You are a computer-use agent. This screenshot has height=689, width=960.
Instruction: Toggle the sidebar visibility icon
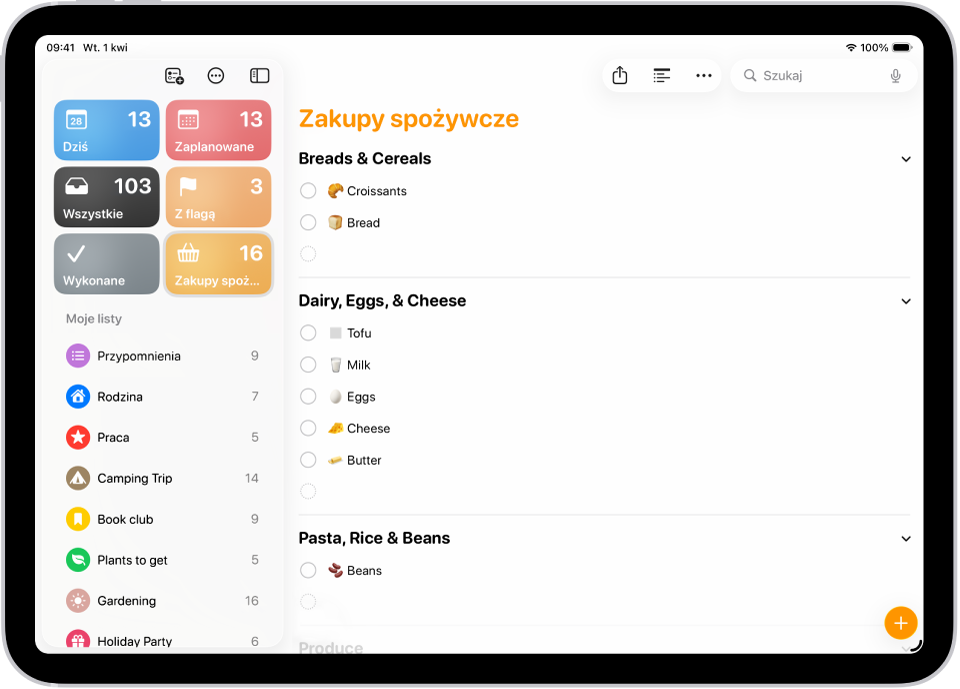coord(259,75)
